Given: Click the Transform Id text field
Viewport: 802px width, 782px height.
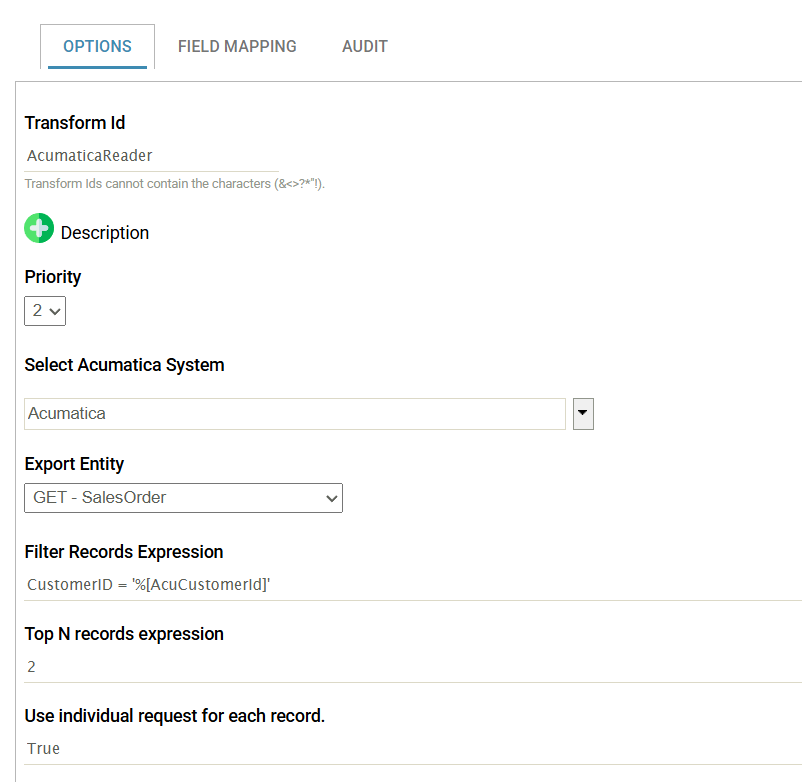Looking at the screenshot, I should pos(150,156).
